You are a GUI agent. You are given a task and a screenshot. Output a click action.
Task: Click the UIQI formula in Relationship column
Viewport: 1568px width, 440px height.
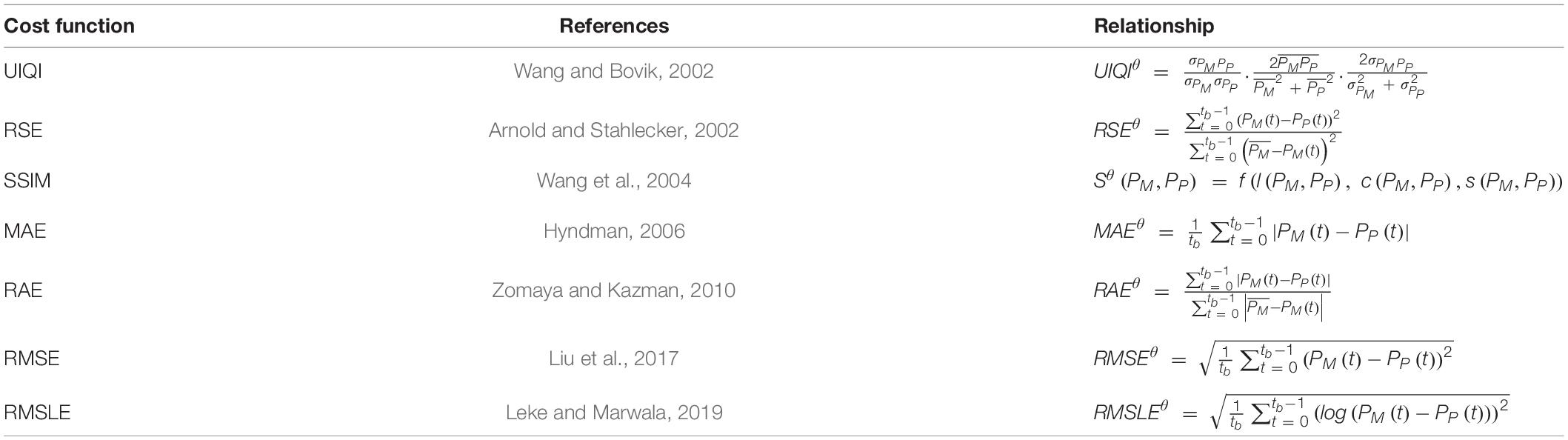point(1260,76)
